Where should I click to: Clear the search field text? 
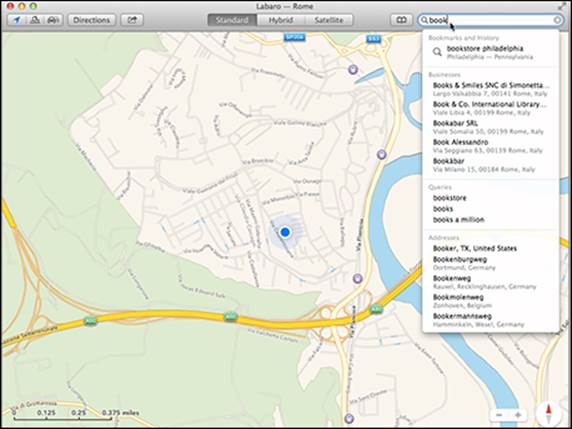(x=557, y=20)
